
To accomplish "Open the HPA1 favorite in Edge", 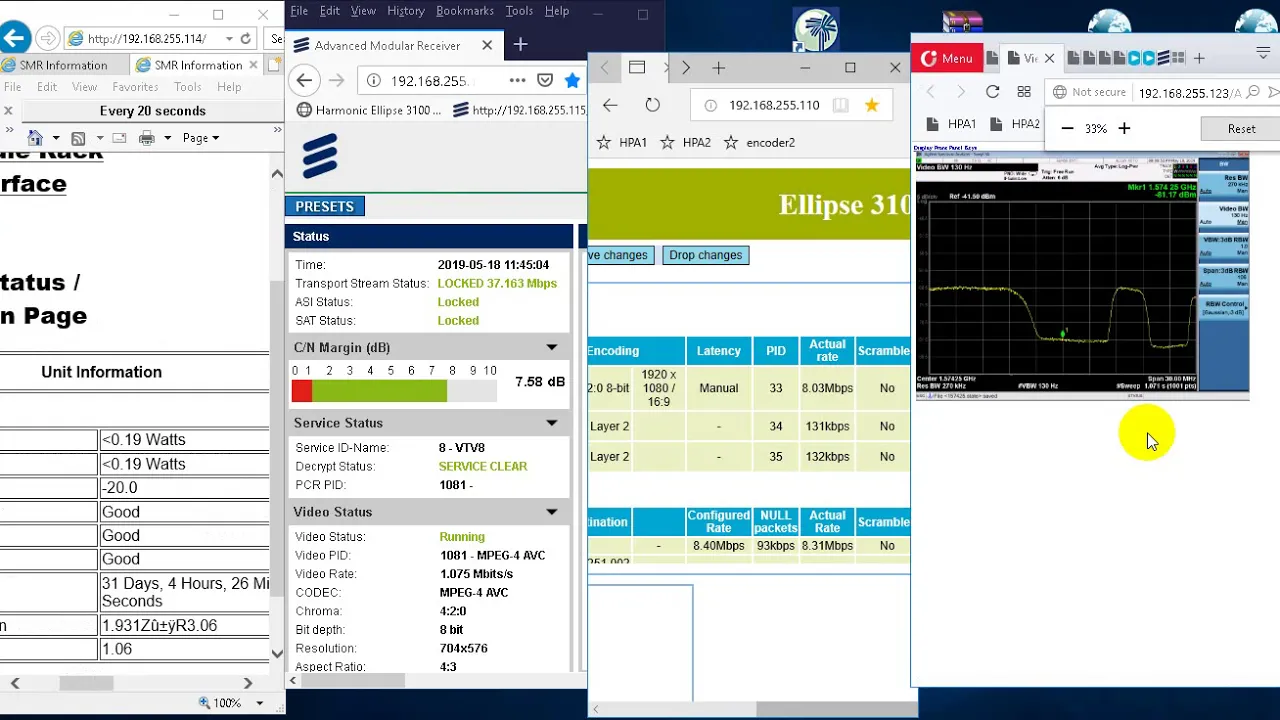I will [x=622, y=143].
